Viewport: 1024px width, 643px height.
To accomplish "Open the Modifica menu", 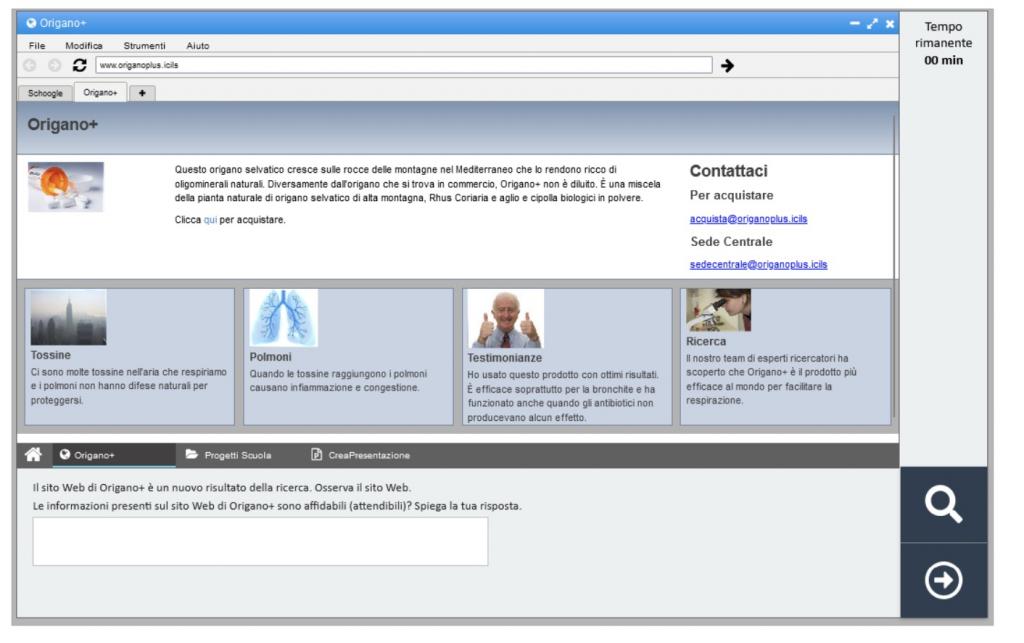I will (84, 46).
